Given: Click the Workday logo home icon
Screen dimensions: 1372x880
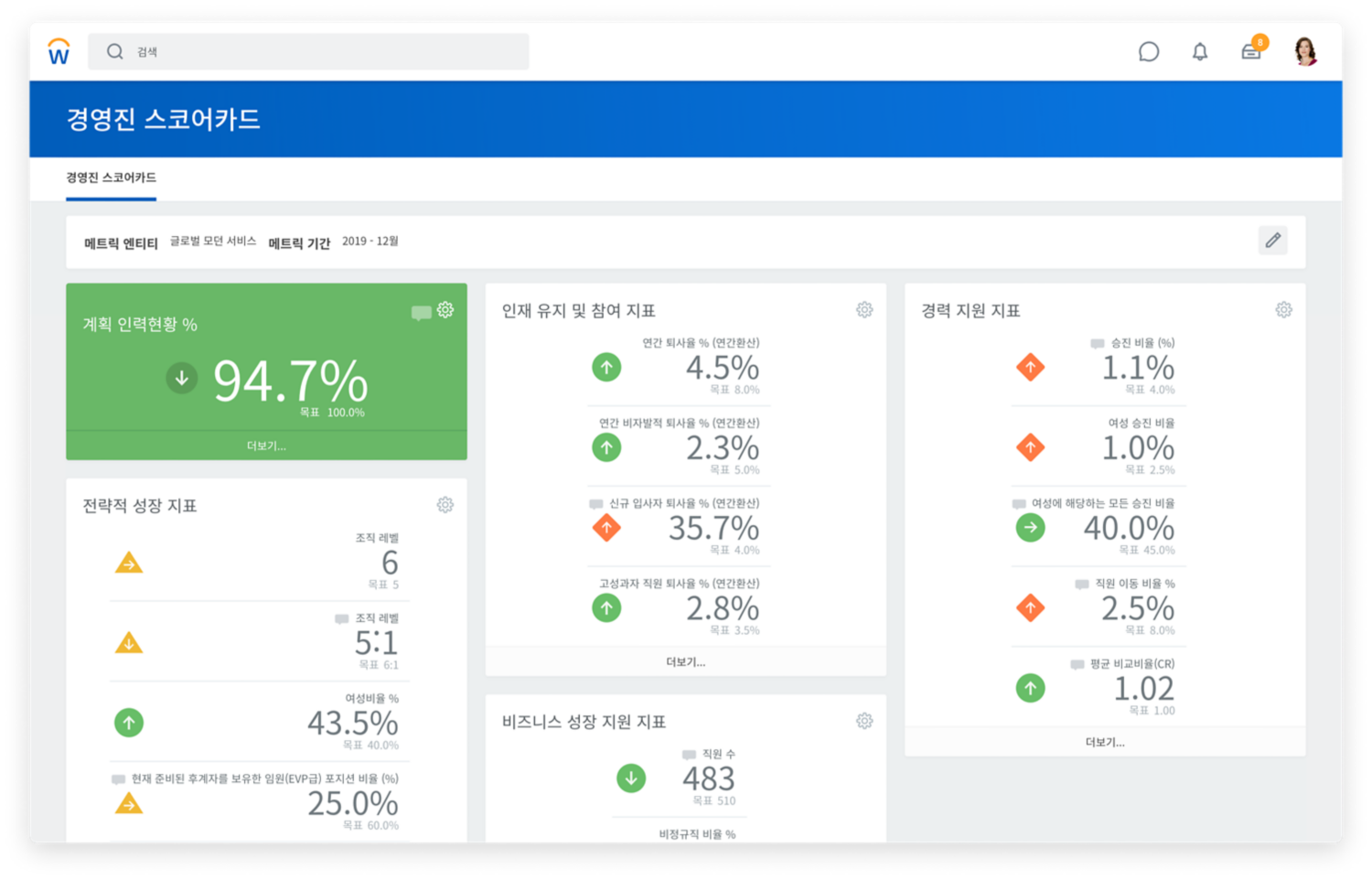Looking at the screenshot, I should click(x=59, y=51).
